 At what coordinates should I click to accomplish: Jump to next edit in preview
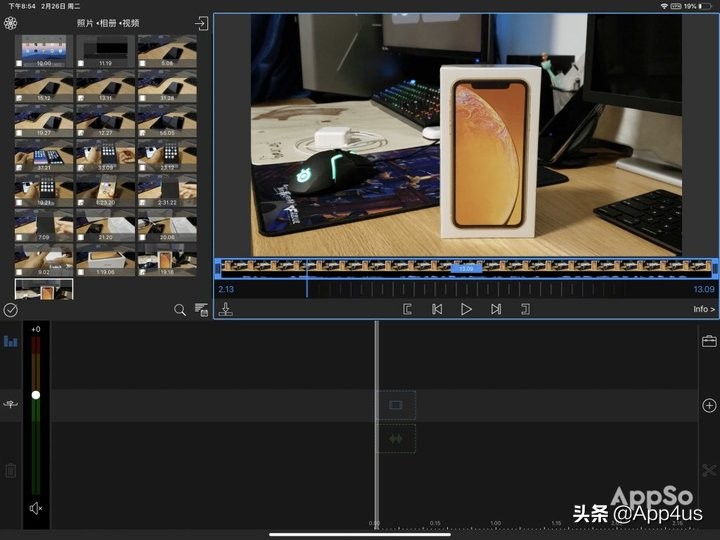(x=496, y=309)
